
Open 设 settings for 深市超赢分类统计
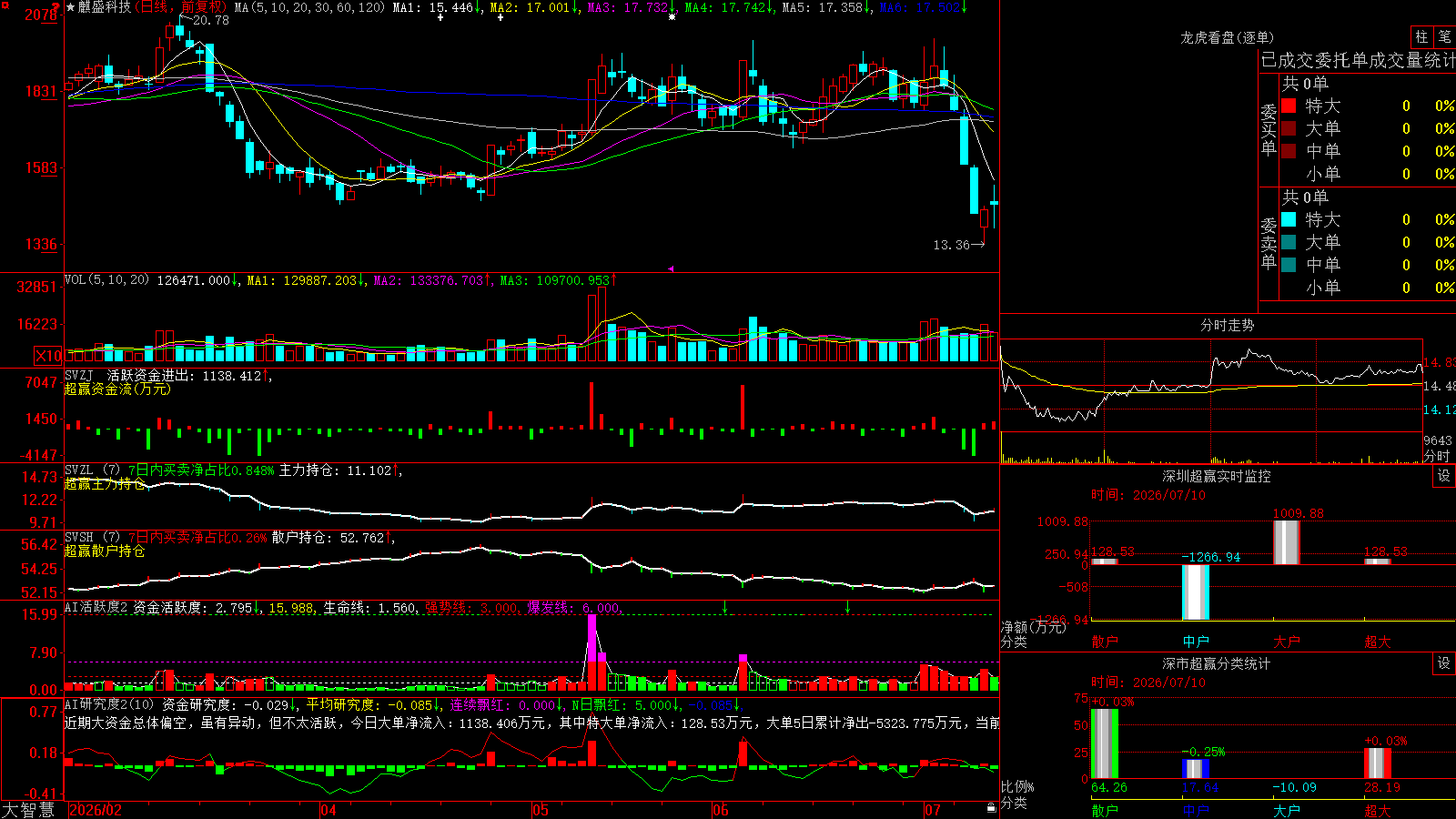(1444, 663)
